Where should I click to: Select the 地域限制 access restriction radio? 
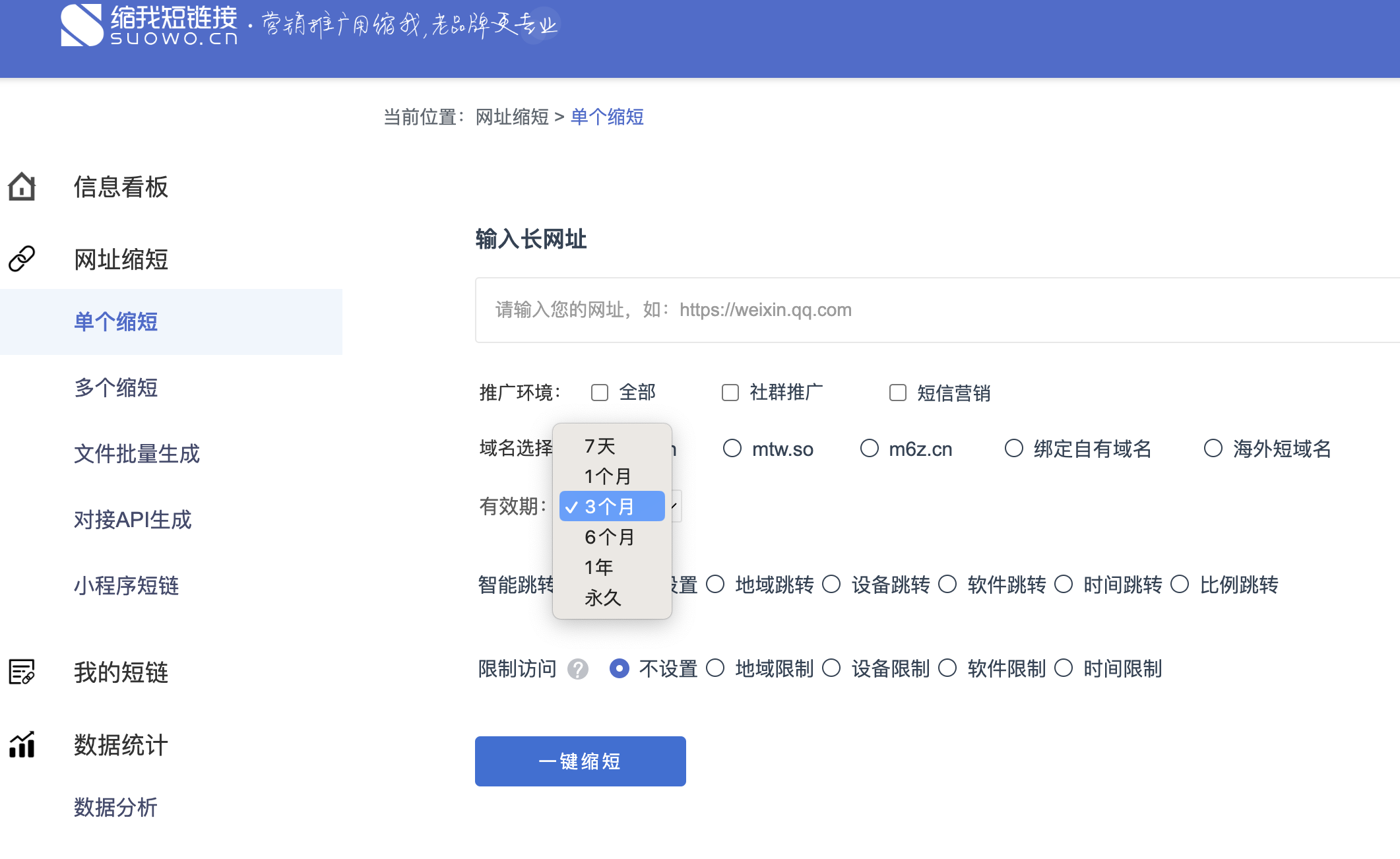coord(715,668)
